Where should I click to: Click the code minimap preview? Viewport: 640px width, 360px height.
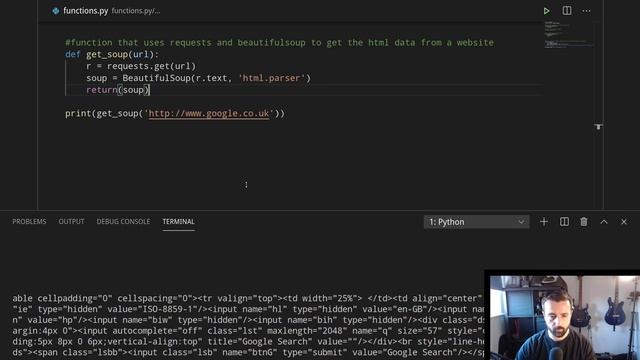568,34
